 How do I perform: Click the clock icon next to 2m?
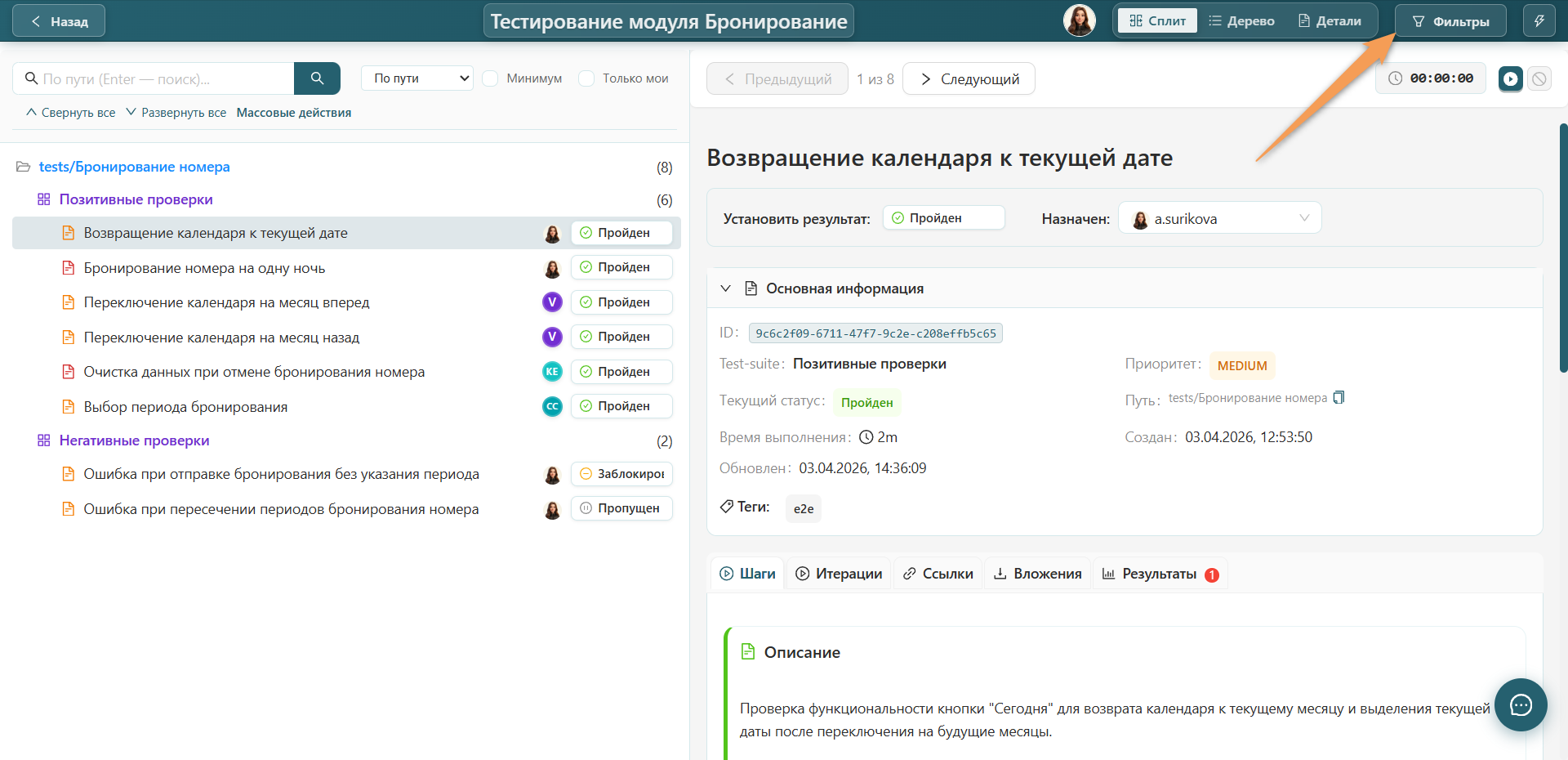point(866,437)
